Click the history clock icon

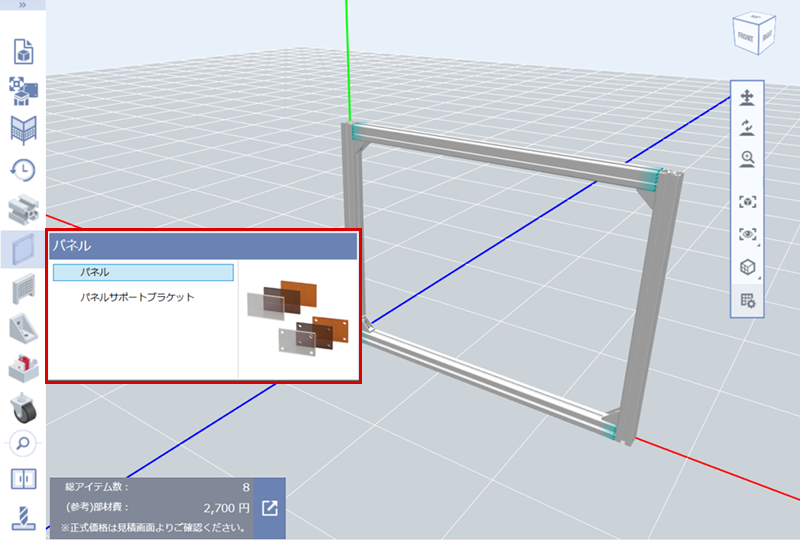point(22,170)
